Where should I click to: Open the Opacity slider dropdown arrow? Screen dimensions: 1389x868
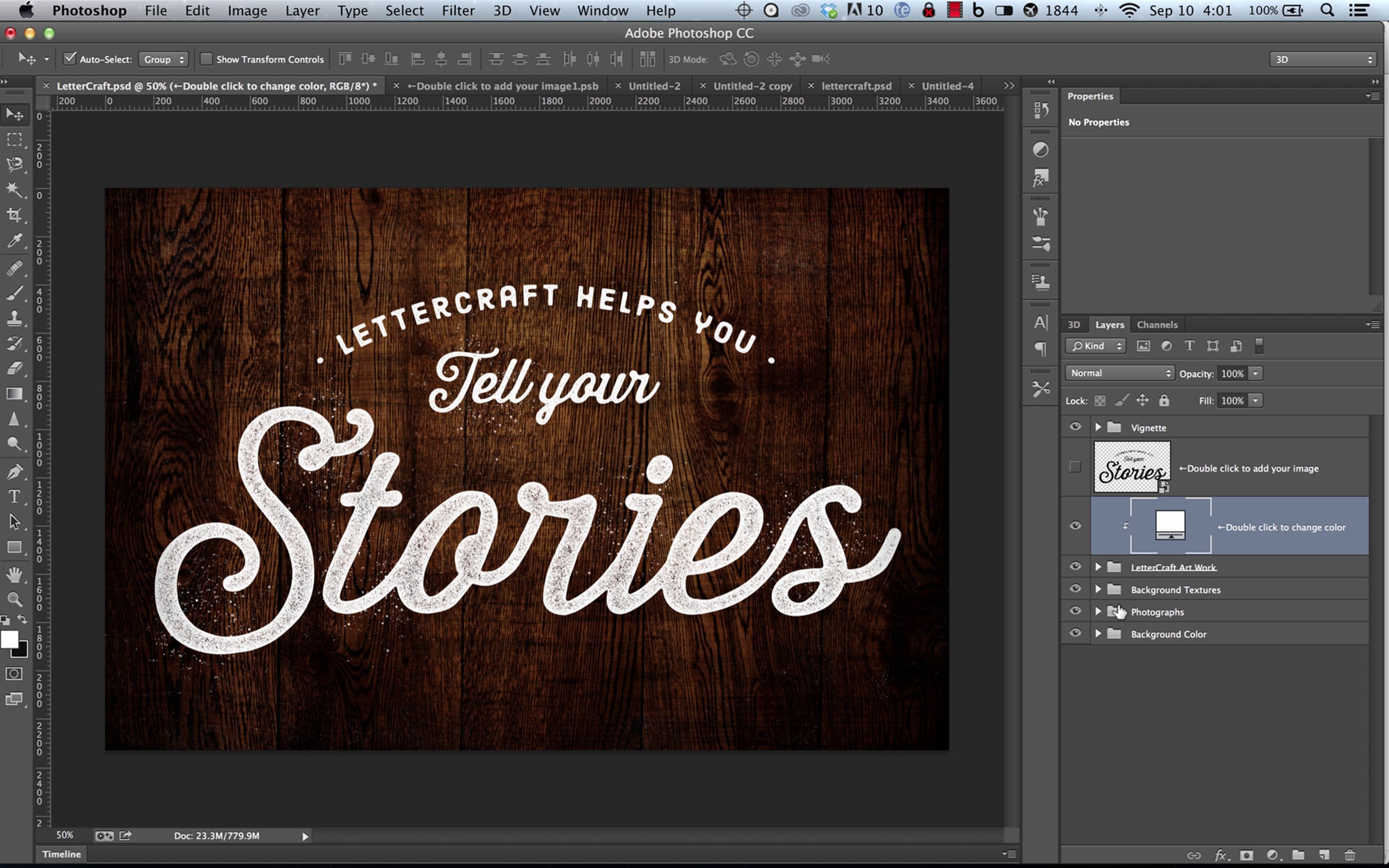click(x=1255, y=373)
